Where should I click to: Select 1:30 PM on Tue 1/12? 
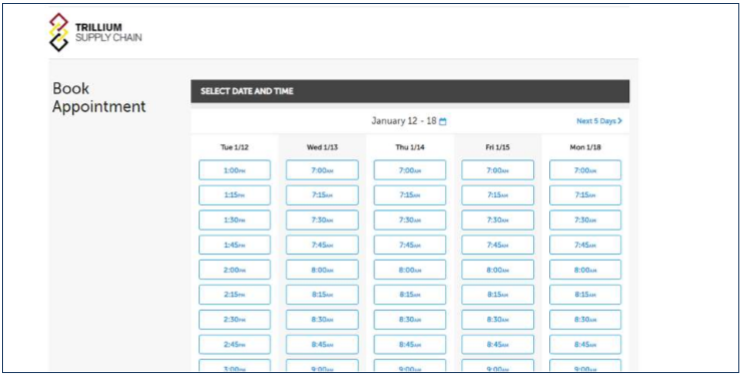(234, 220)
